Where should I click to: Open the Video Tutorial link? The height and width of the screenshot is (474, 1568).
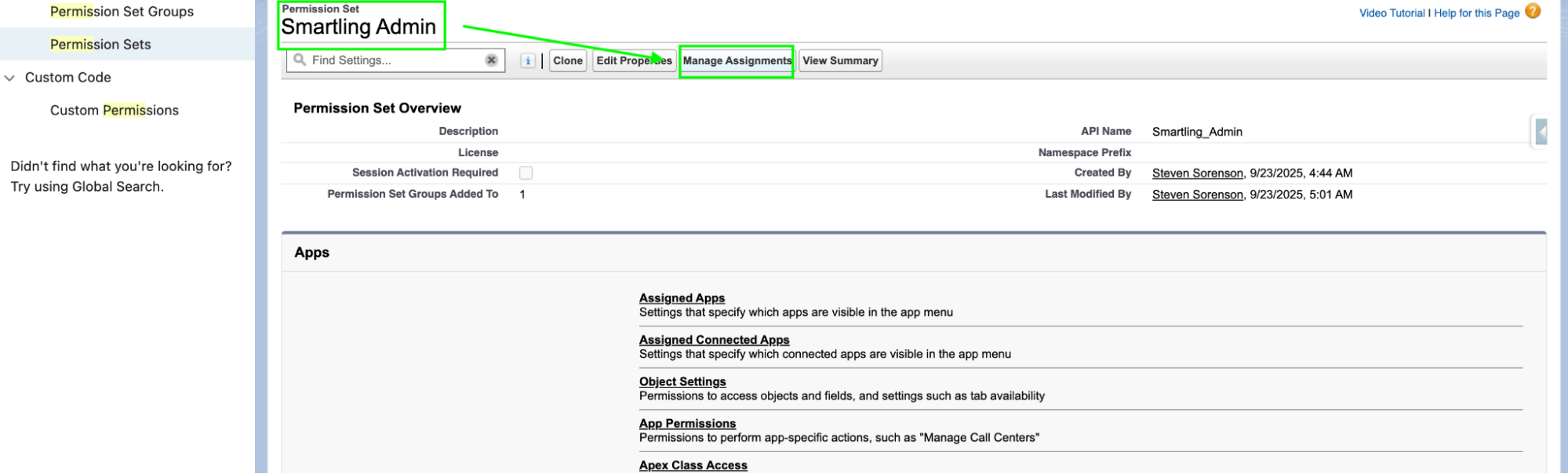1392,13
